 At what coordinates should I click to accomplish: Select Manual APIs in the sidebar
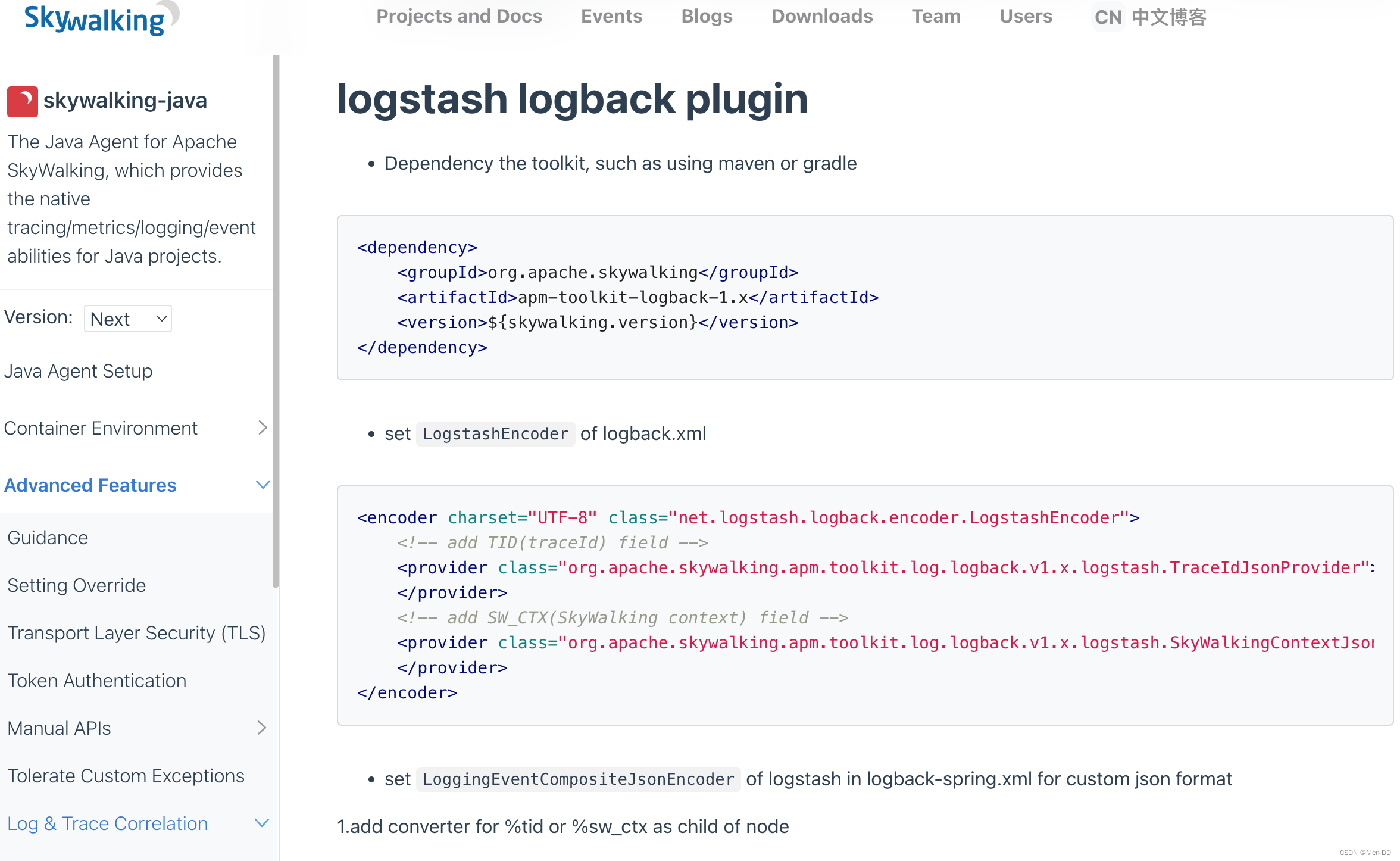pyautogui.click(x=59, y=728)
